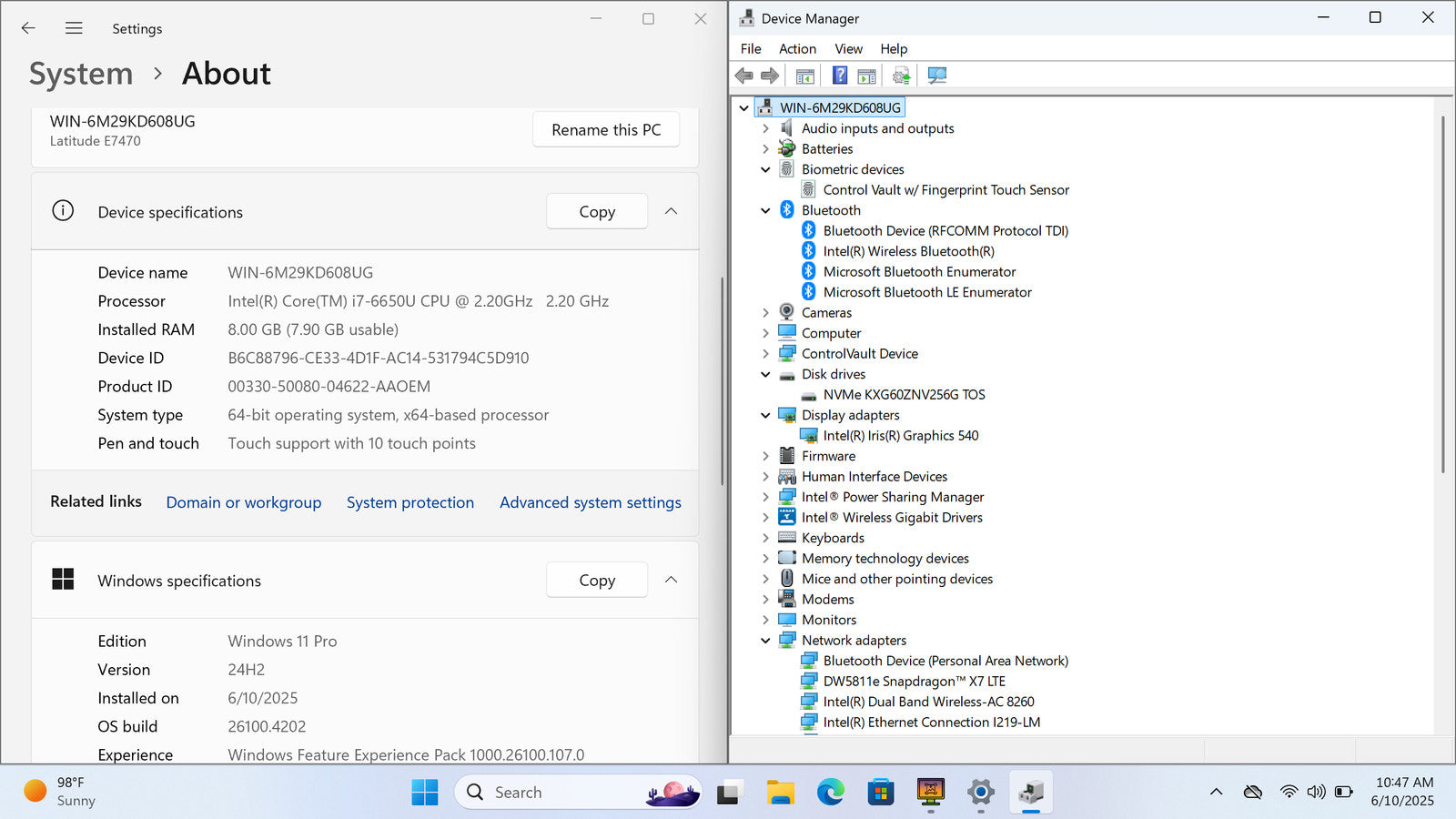Select Intel(R) Iris(R) Graphics 540 device
This screenshot has width=1456, height=819.
[x=900, y=436]
